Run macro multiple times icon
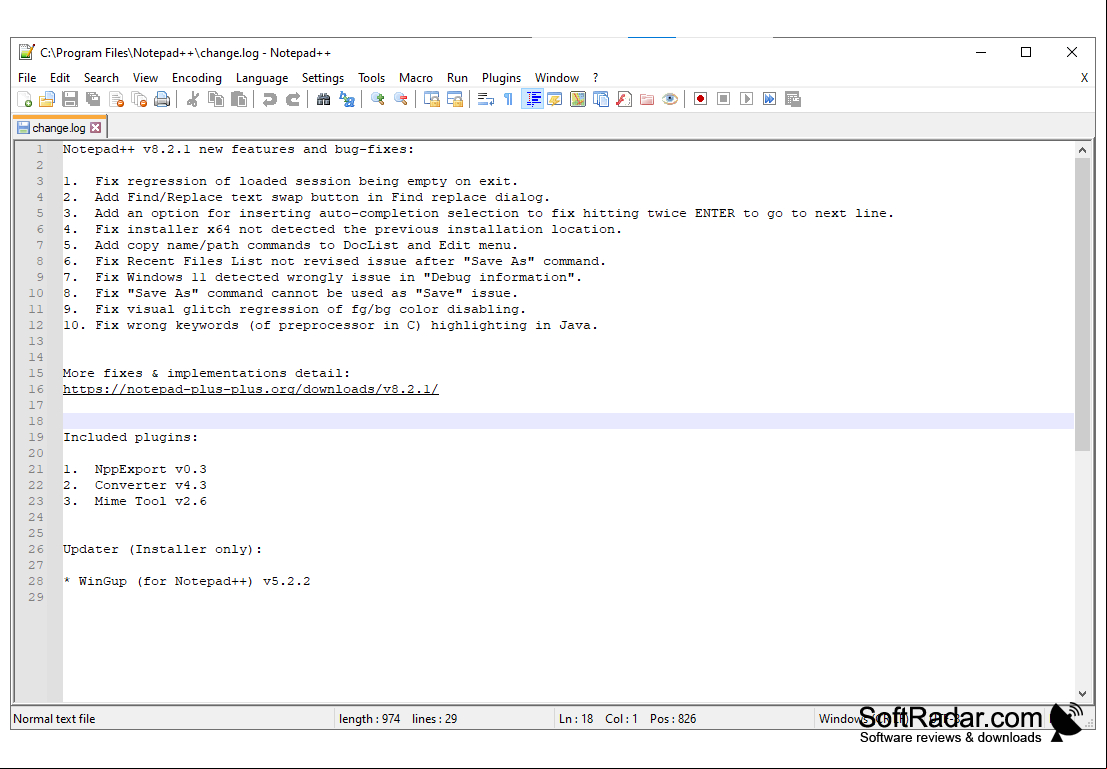 770,100
